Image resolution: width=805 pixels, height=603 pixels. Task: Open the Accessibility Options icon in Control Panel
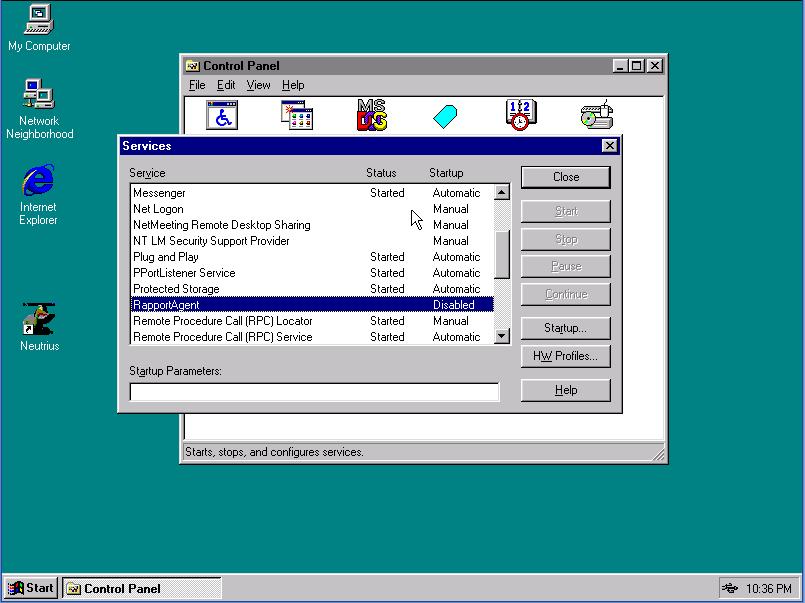tap(222, 115)
